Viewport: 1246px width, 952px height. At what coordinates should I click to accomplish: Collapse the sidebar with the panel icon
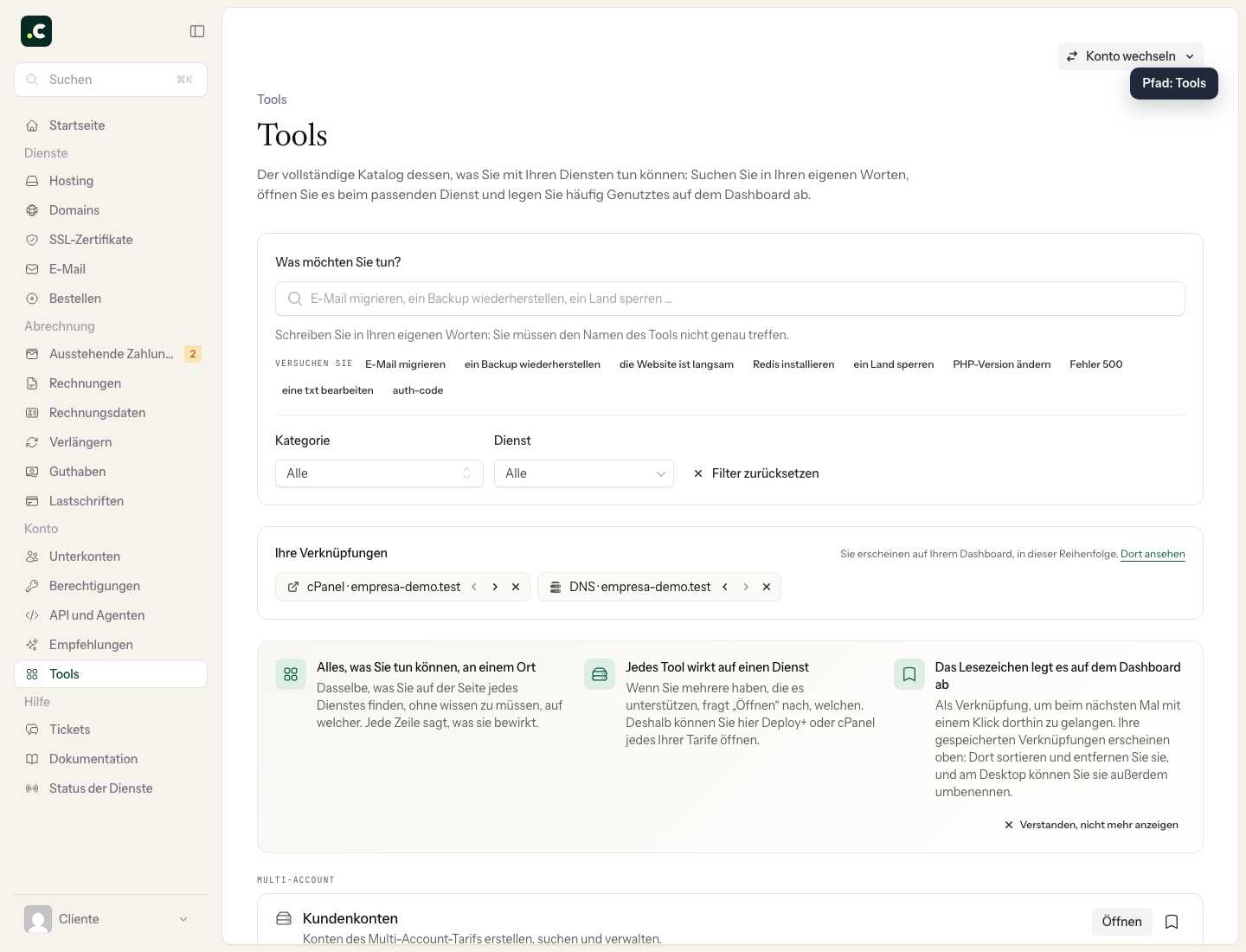197,31
